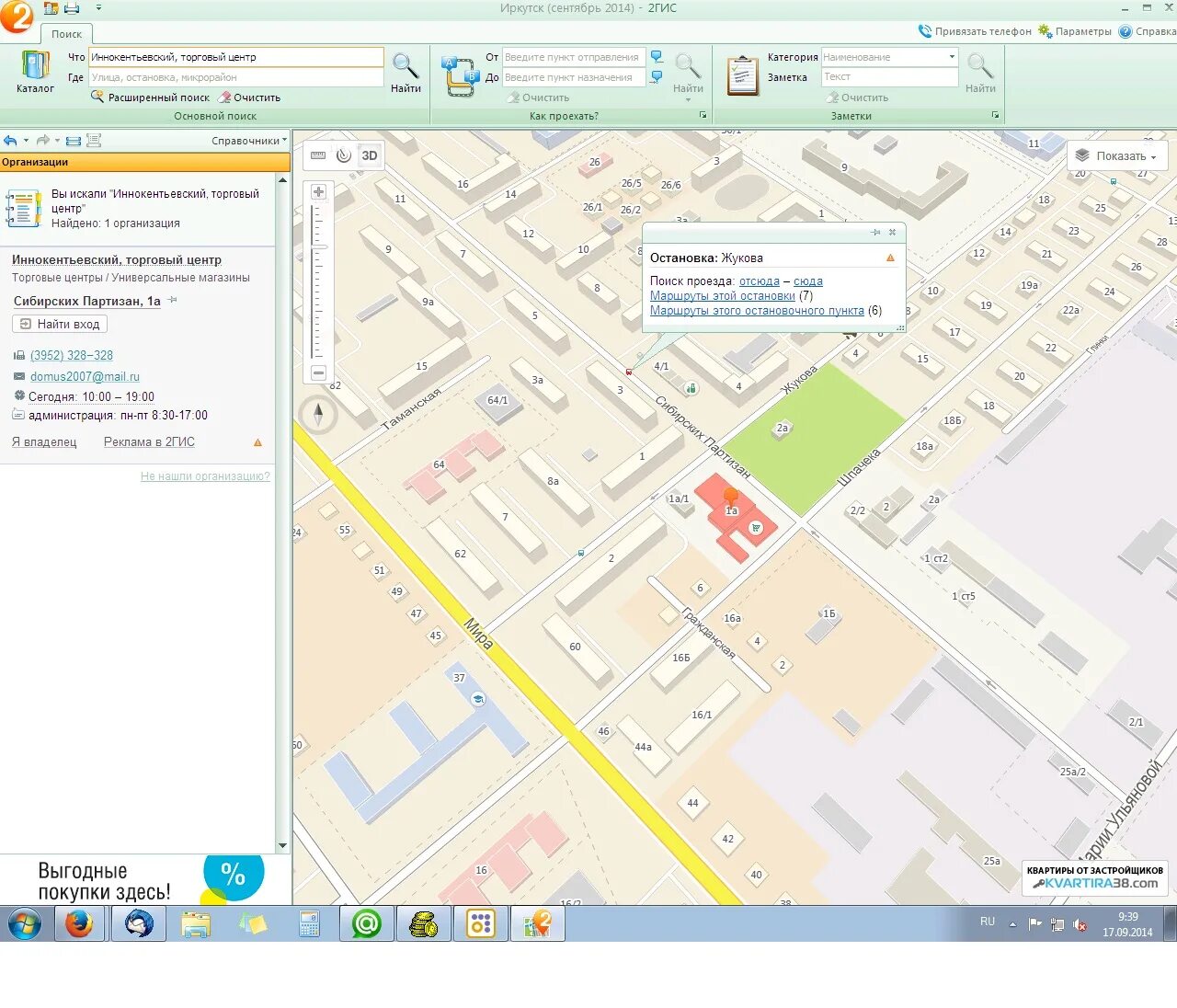This screenshot has height=1008, width=1177.
Task: Click Очистить in Основной поиск
Action: [249, 97]
